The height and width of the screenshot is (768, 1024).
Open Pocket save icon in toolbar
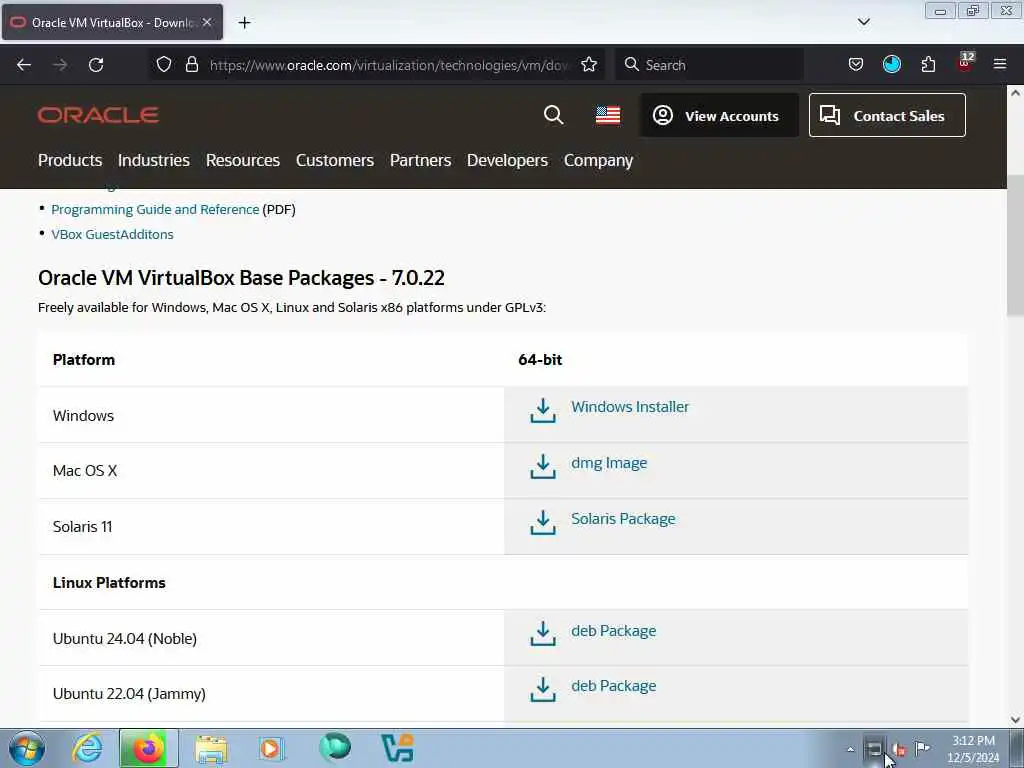856,65
